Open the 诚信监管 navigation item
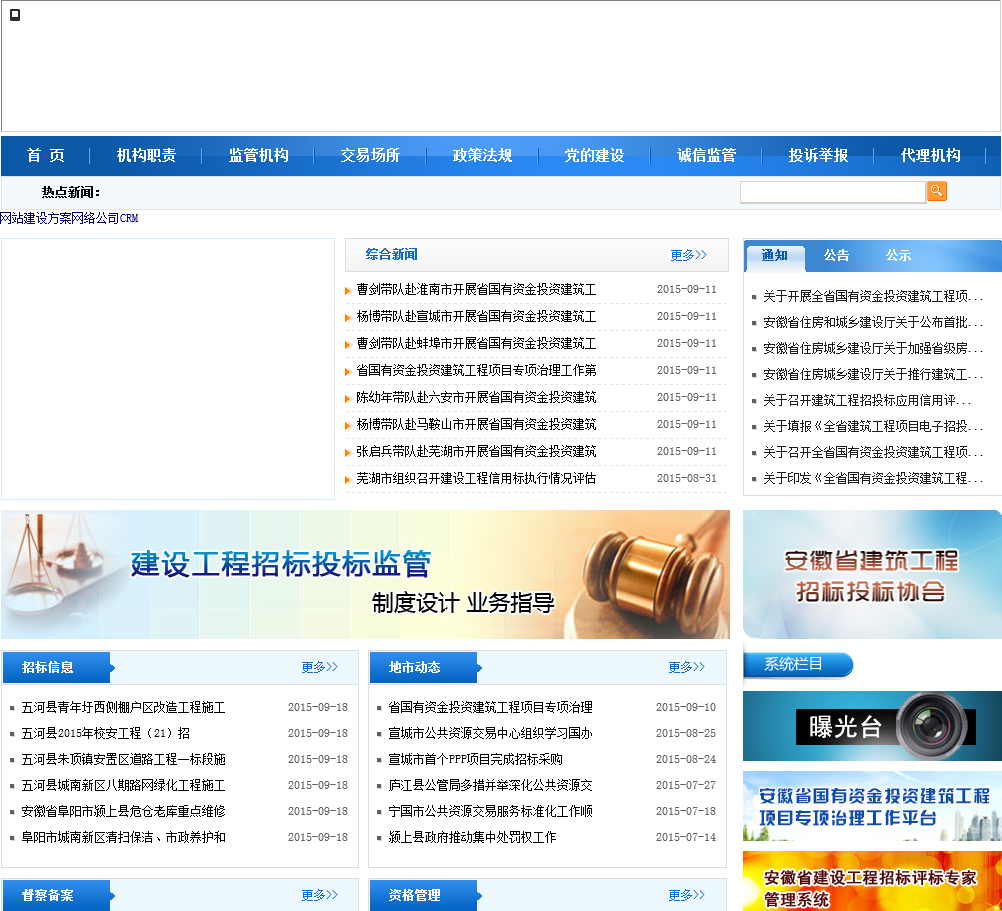 [706, 155]
